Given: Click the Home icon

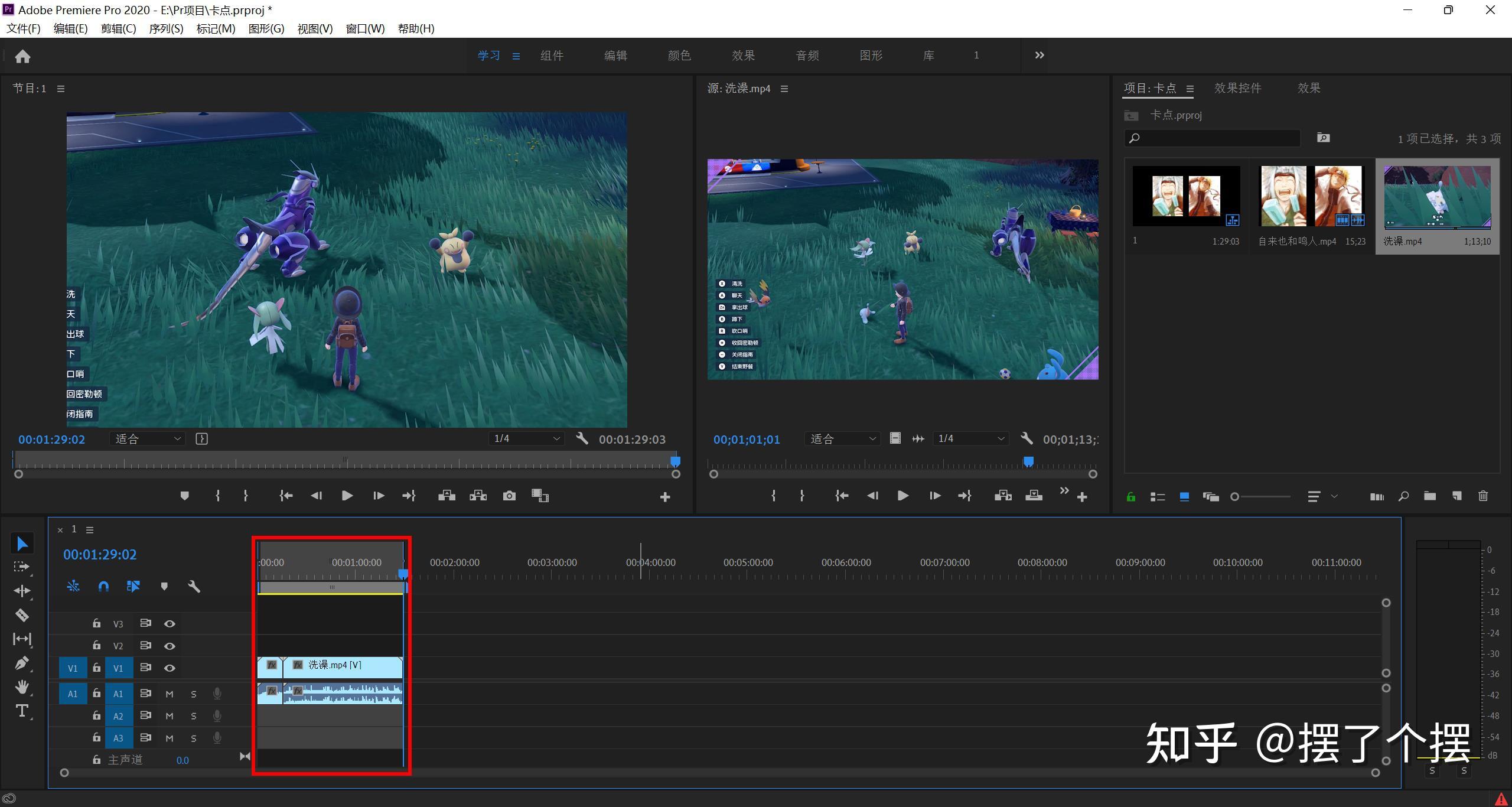Looking at the screenshot, I should click(x=22, y=56).
